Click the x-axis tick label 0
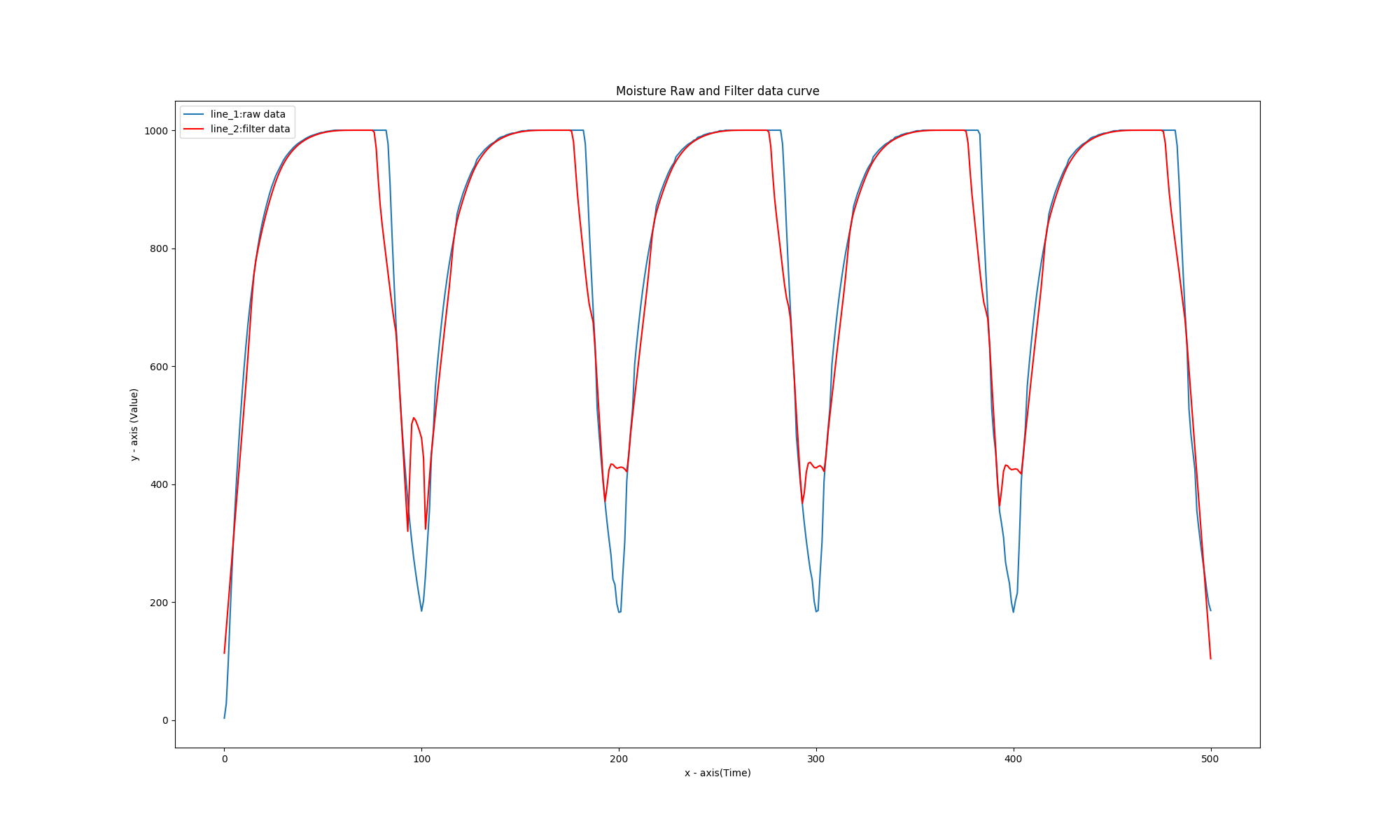The height and width of the screenshot is (840, 1400). (224, 759)
